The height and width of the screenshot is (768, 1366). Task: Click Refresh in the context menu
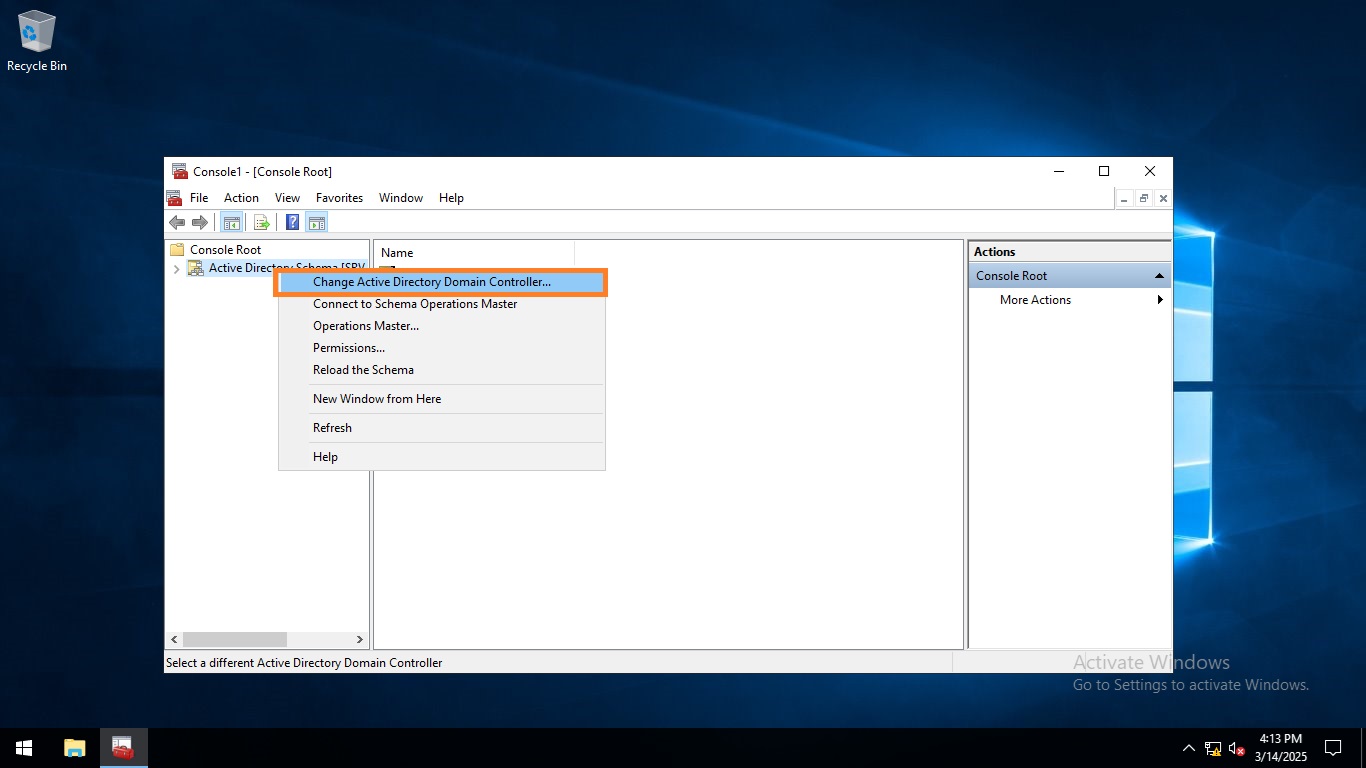click(441, 428)
